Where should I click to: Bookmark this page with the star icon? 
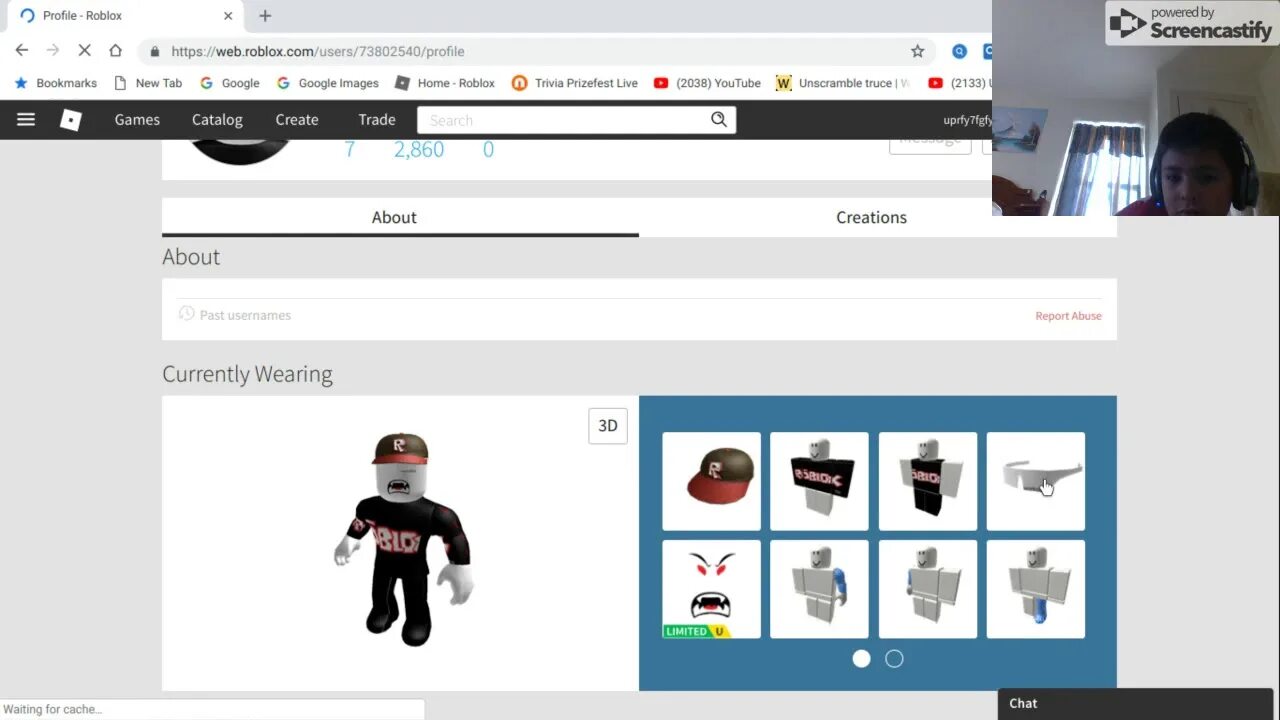917,51
